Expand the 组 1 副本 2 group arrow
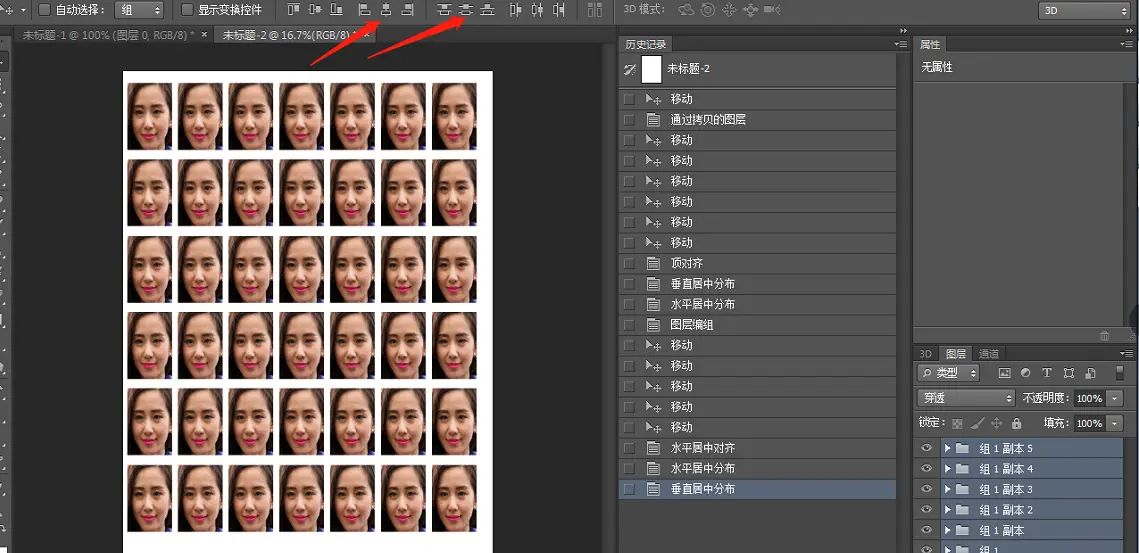This screenshot has width=1139, height=553. pyautogui.click(x=947, y=509)
